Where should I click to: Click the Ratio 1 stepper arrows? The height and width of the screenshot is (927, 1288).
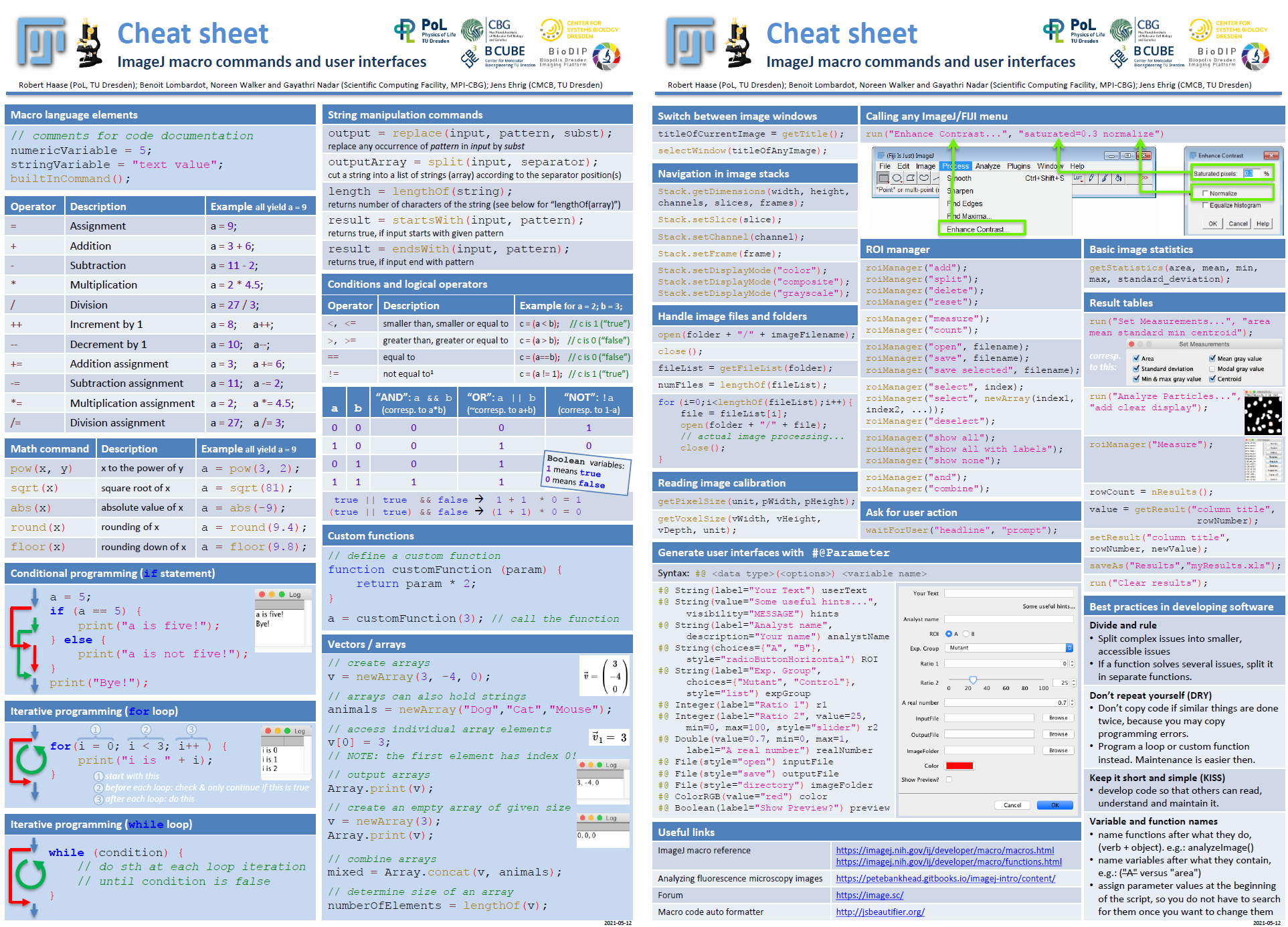pyautogui.click(x=1072, y=664)
